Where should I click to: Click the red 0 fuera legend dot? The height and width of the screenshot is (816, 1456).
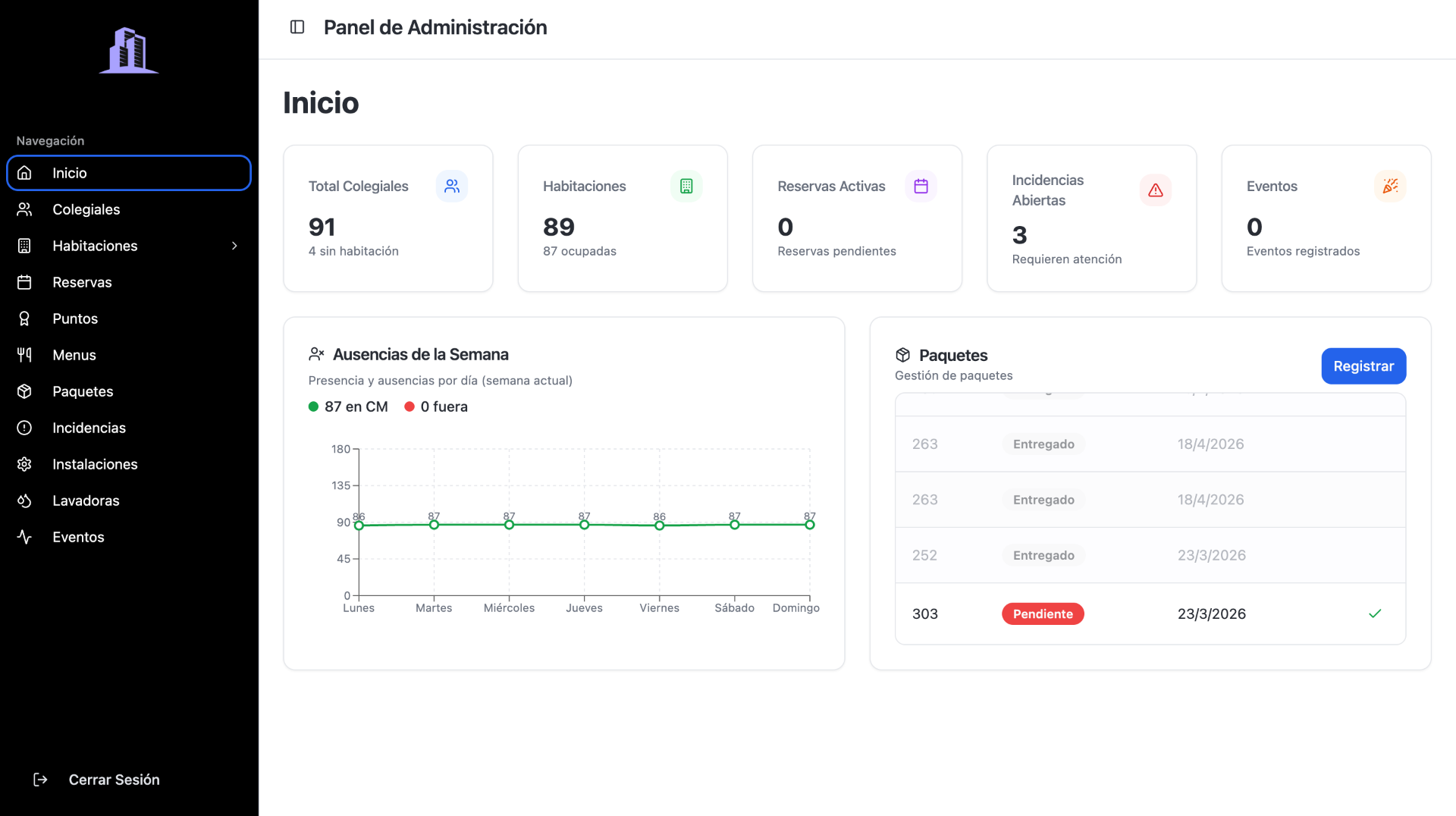(409, 406)
